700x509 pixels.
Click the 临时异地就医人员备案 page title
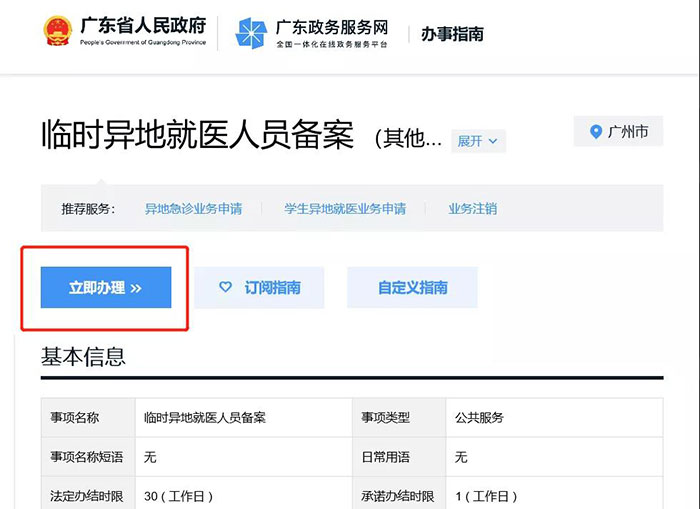pos(198,135)
